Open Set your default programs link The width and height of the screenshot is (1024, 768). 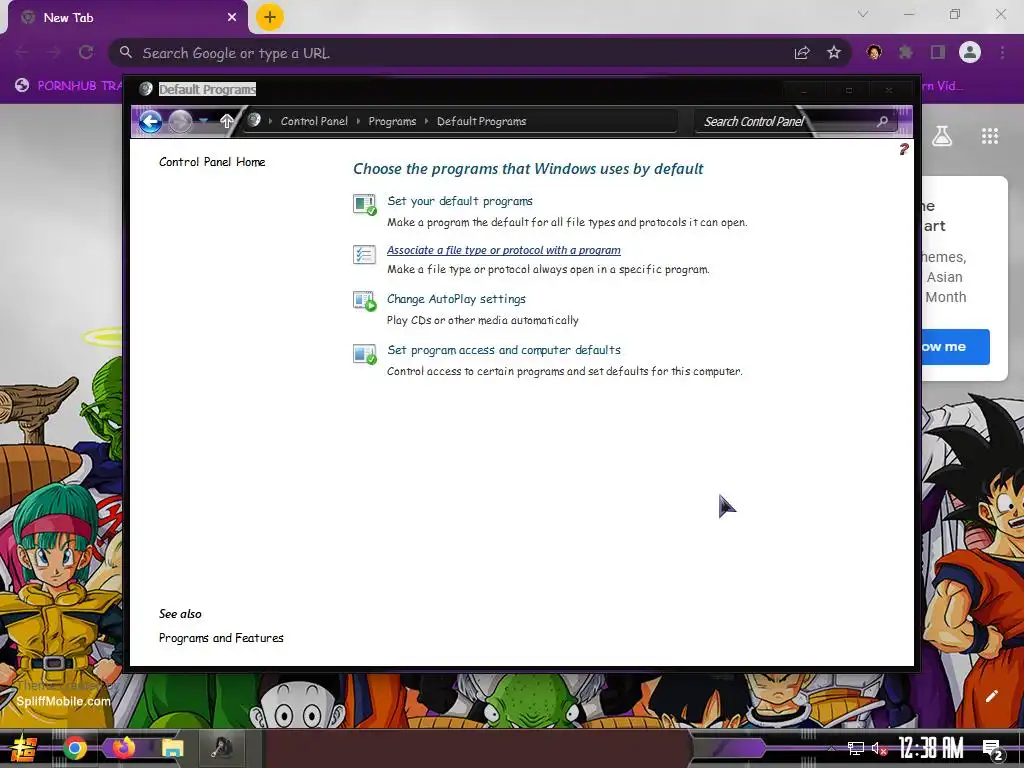[x=460, y=201]
